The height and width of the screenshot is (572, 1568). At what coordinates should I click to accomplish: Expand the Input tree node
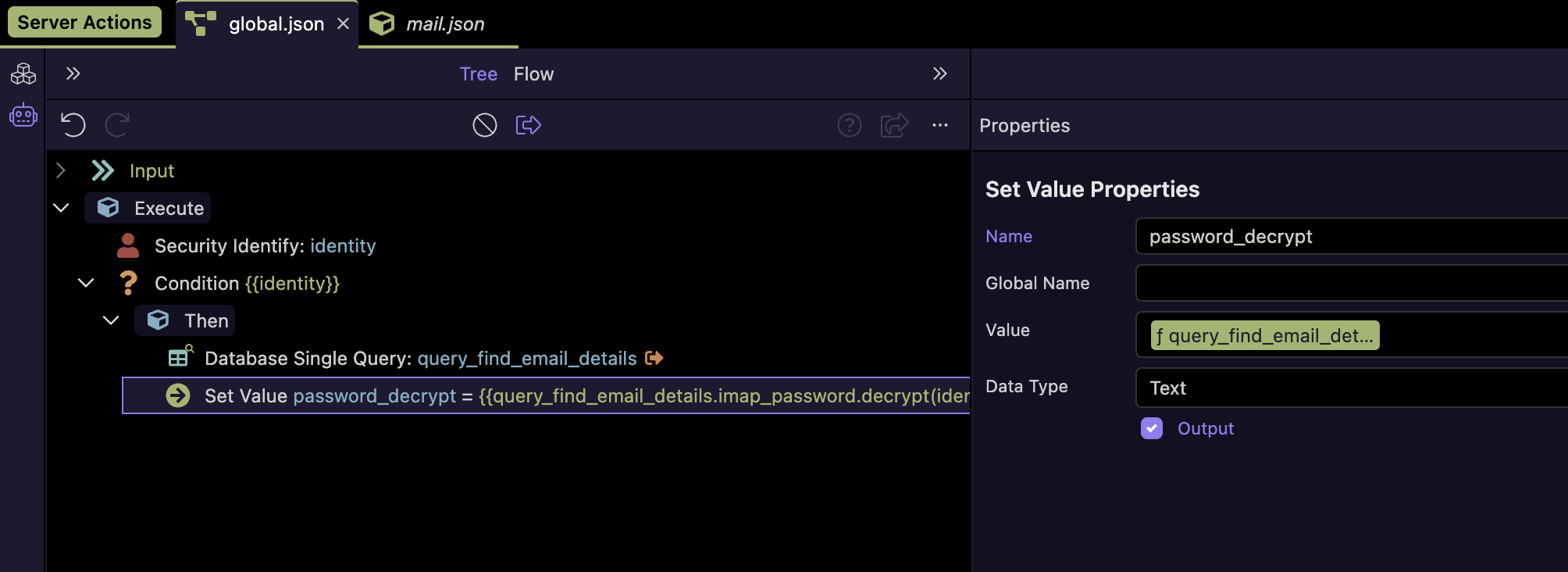coord(61,170)
